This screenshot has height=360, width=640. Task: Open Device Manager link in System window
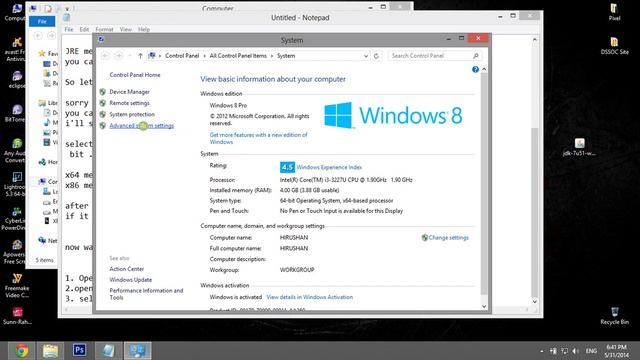(129, 92)
